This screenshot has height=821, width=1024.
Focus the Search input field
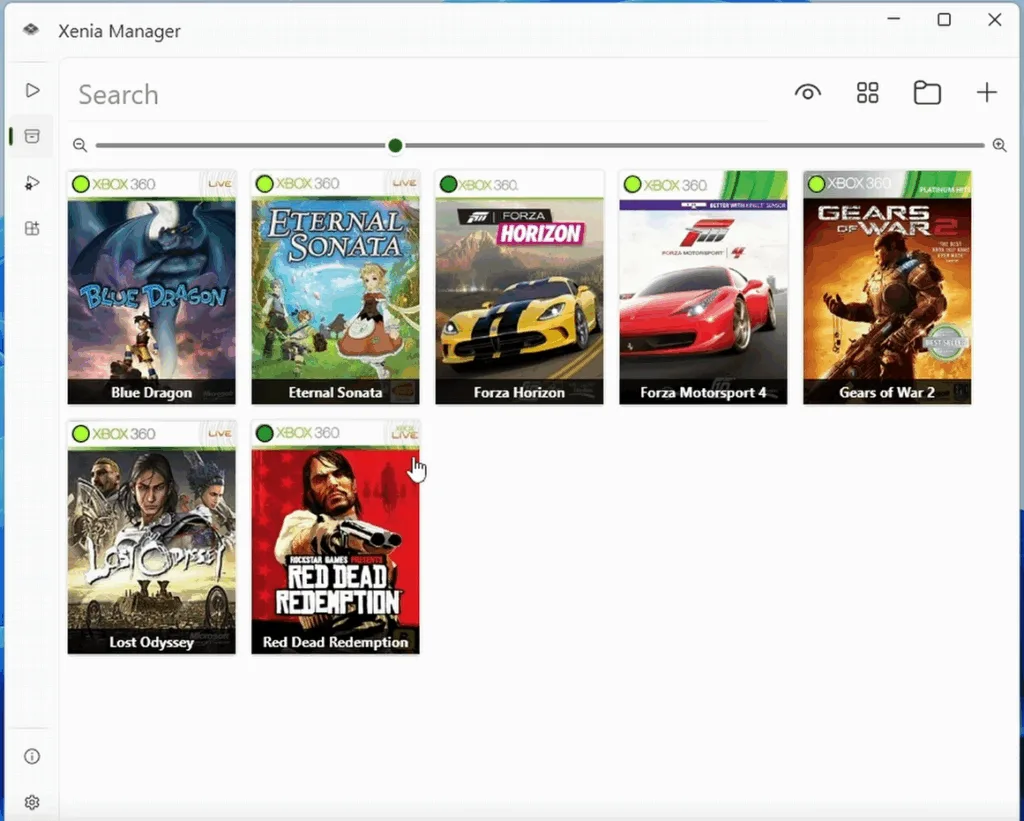(x=418, y=95)
